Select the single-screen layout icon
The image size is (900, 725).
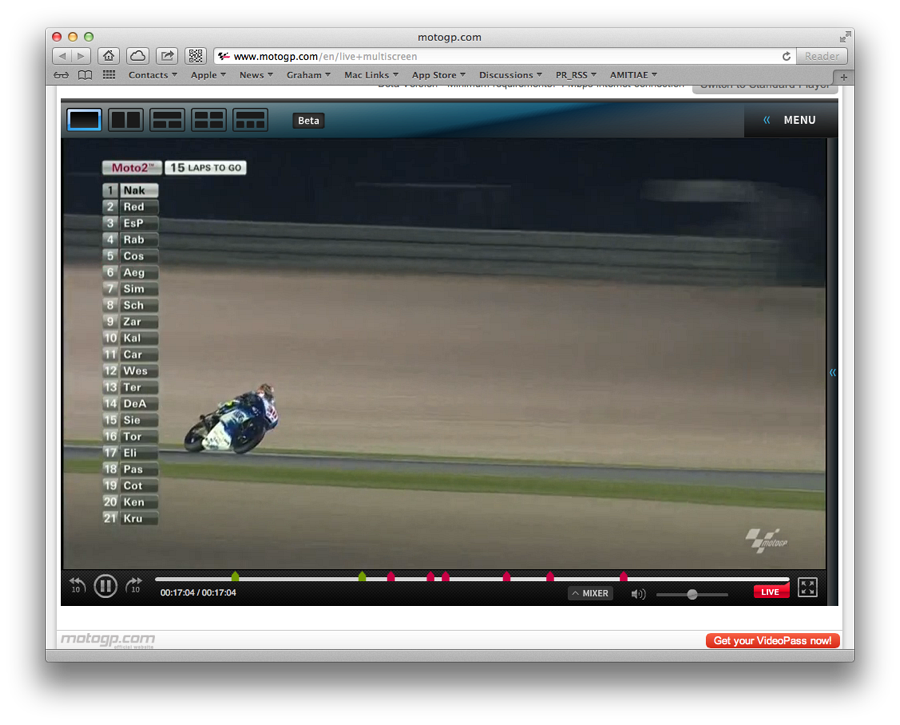point(84,120)
